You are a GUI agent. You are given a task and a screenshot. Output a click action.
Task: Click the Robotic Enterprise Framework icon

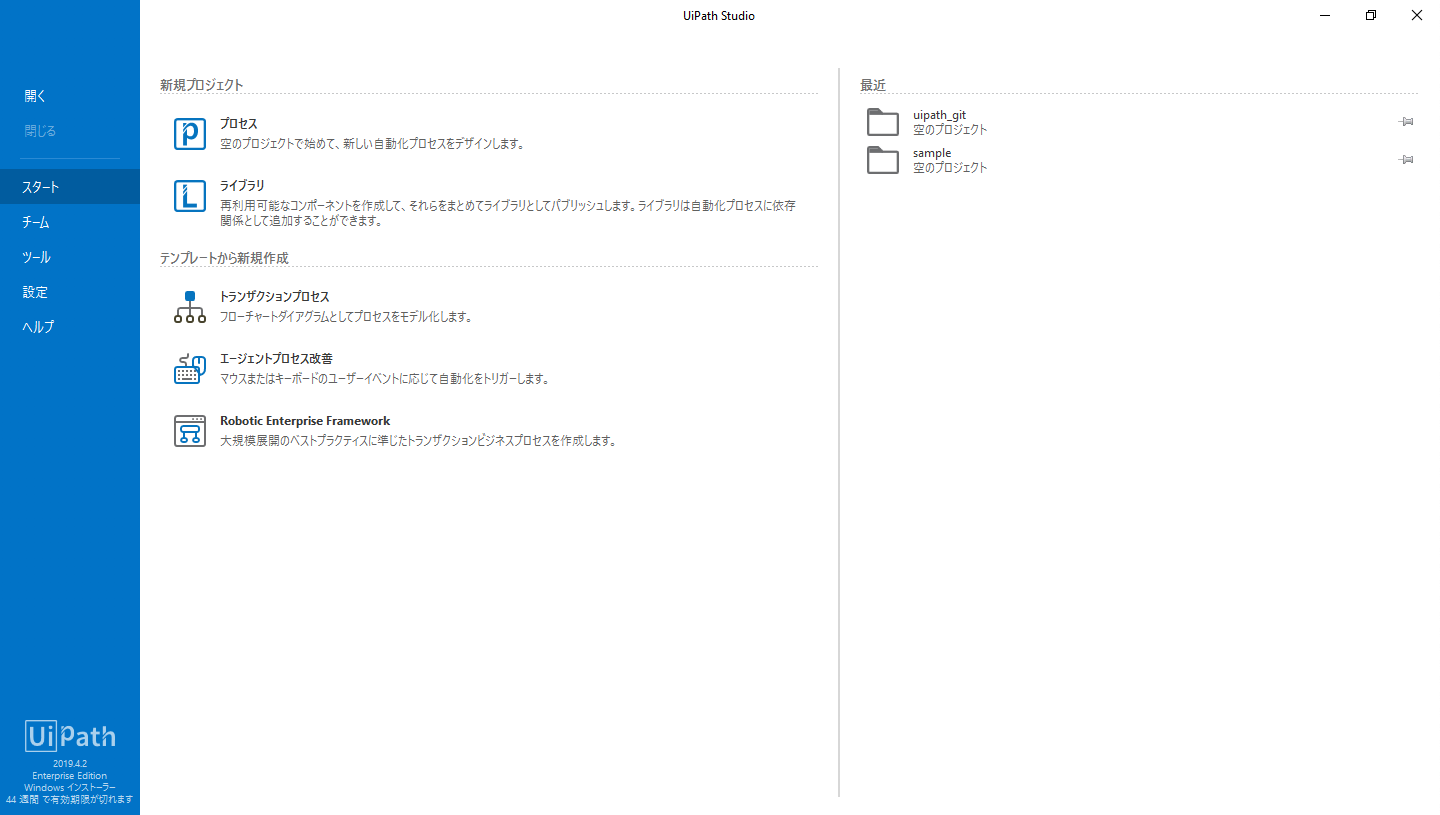pos(190,431)
